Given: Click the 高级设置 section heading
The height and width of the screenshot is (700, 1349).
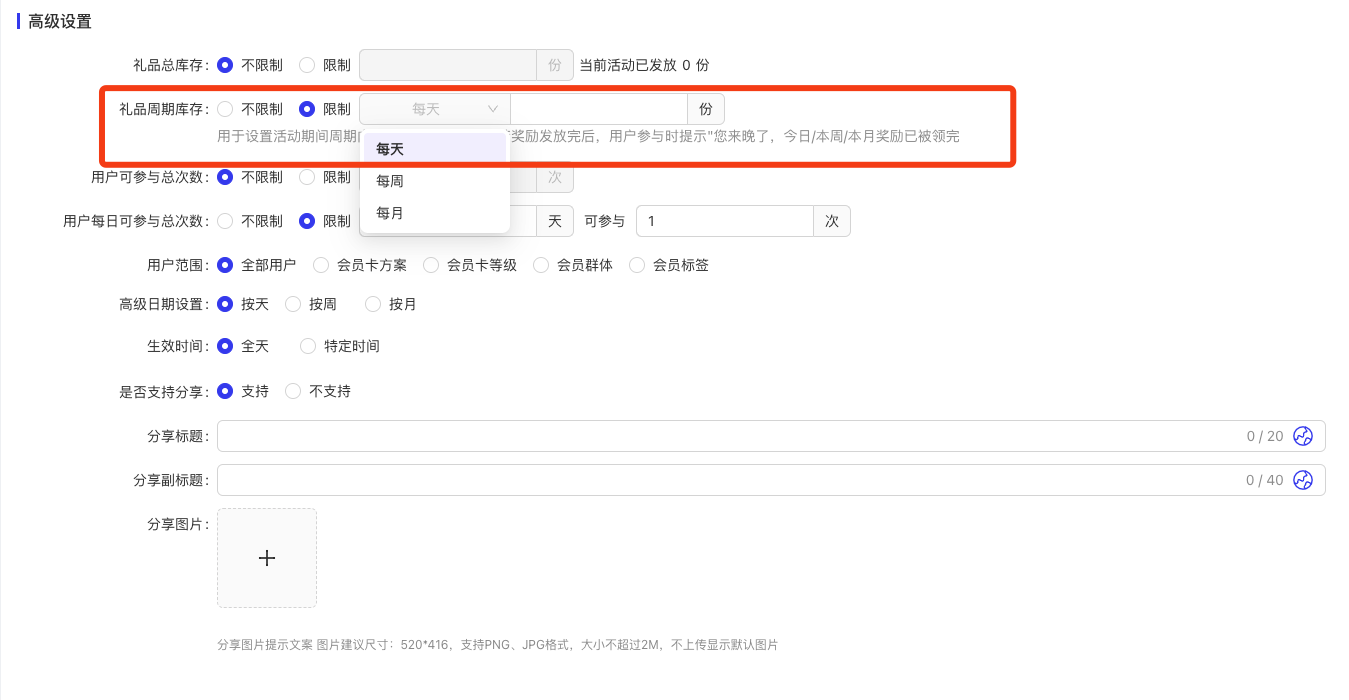Looking at the screenshot, I should [60, 21].
